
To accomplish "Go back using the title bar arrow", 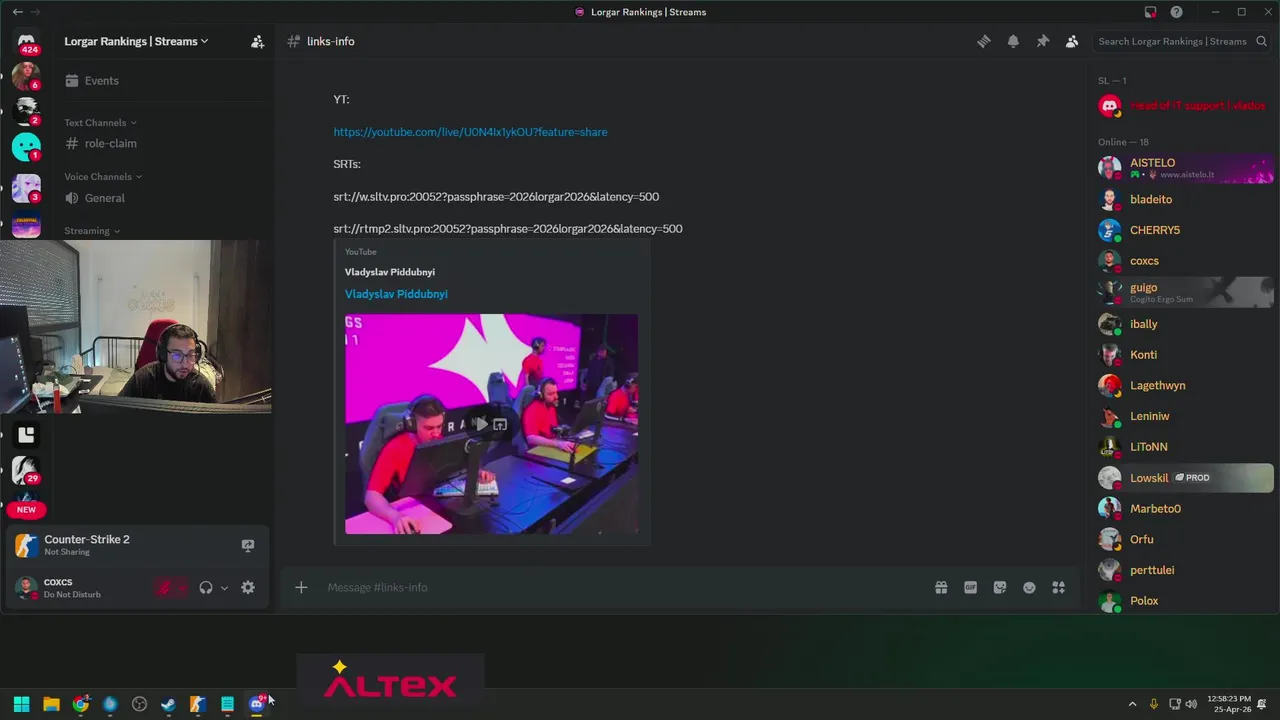I will pos(17,12).
